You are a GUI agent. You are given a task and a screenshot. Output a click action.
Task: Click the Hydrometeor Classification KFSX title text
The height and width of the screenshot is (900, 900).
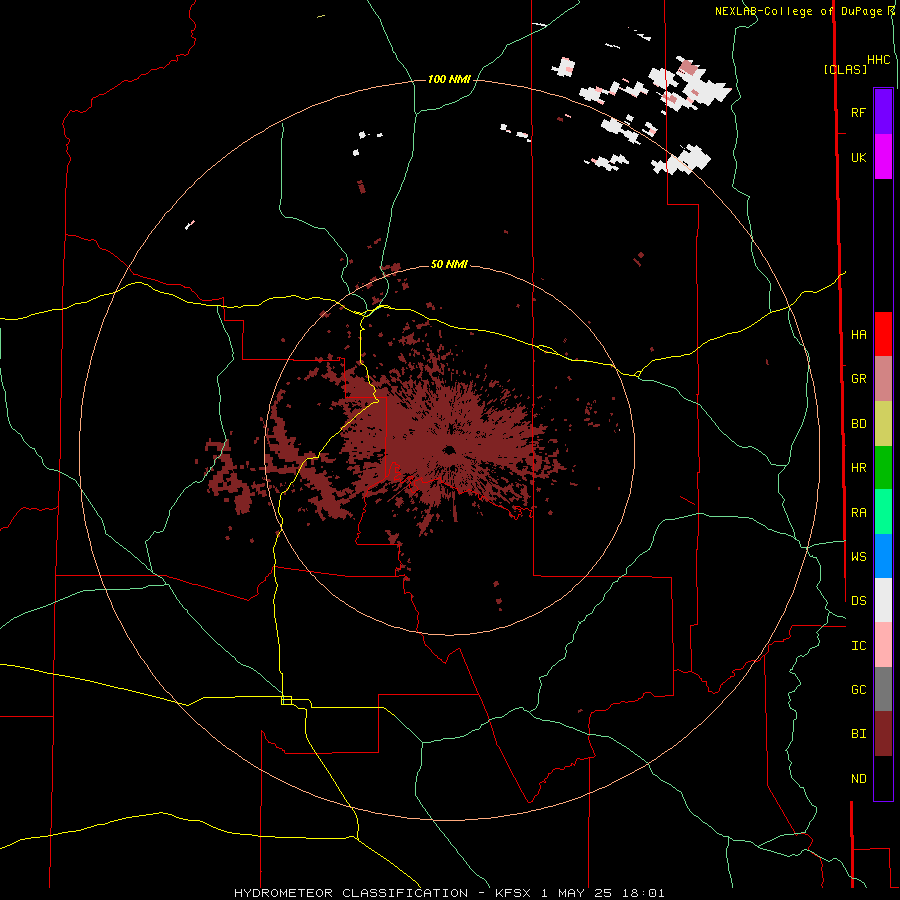[449, 893]
